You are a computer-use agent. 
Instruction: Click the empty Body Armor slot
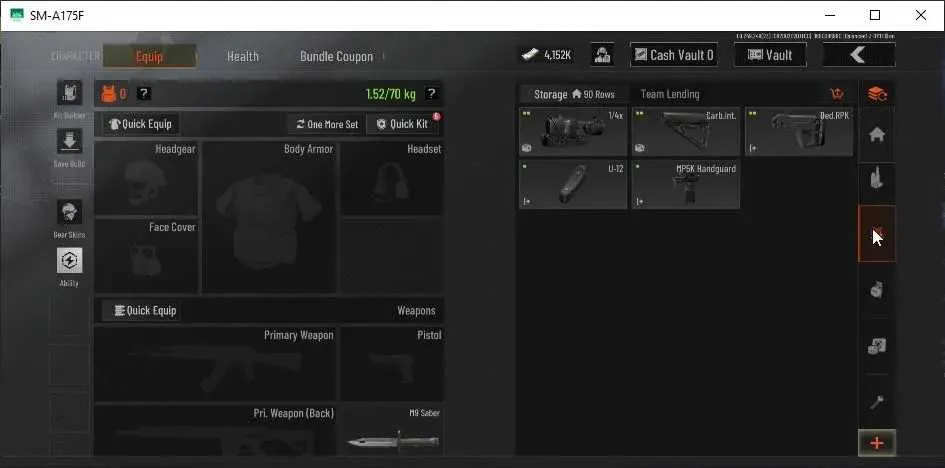269,217
